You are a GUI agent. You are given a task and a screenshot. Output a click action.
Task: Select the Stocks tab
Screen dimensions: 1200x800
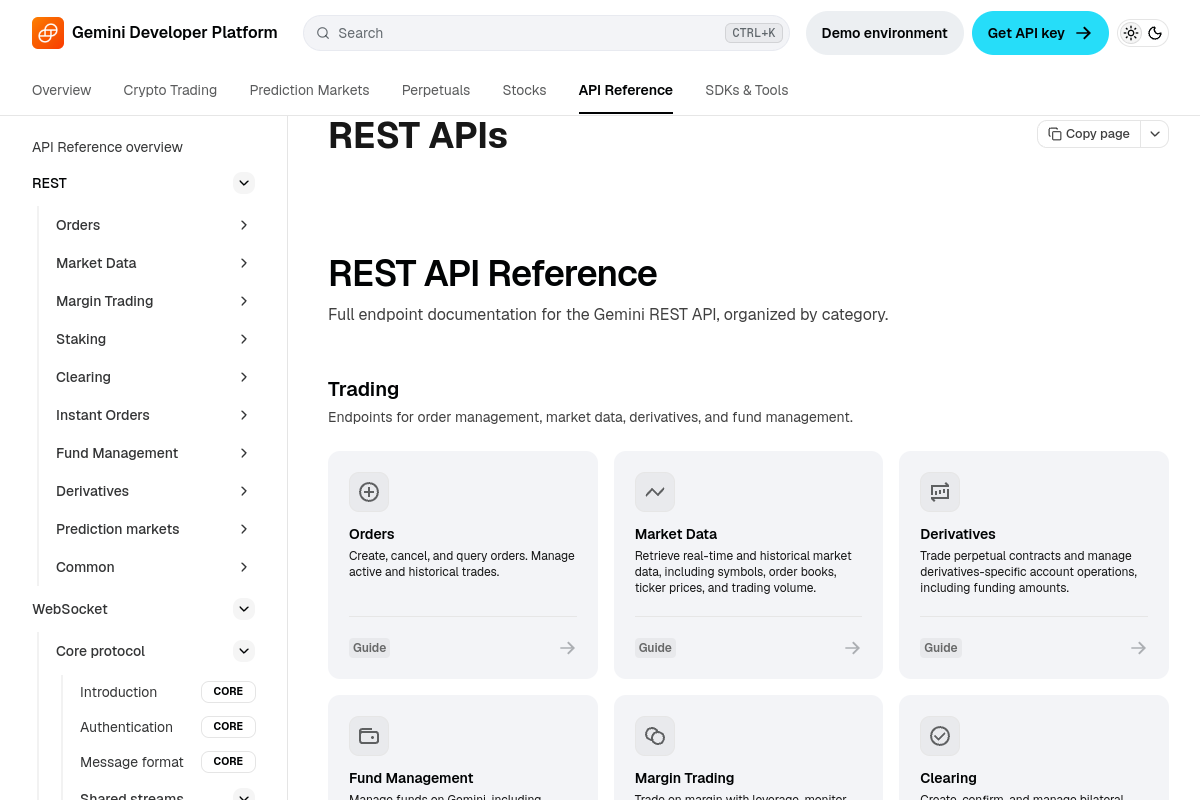click(524, 90)
